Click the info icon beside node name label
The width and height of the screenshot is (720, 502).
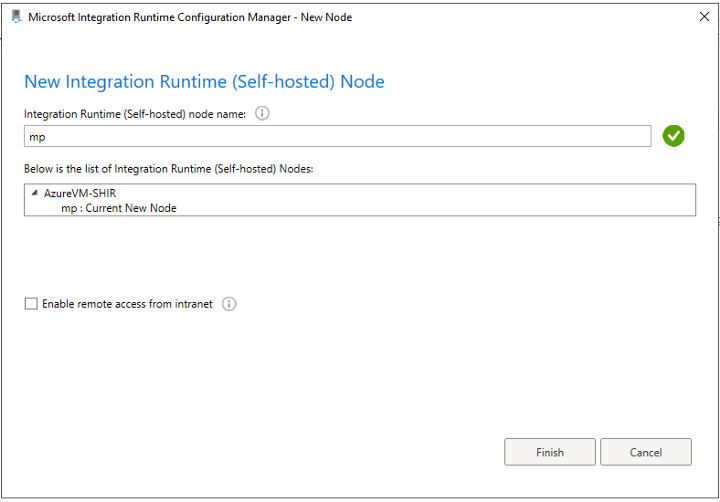tap(263, 114)
